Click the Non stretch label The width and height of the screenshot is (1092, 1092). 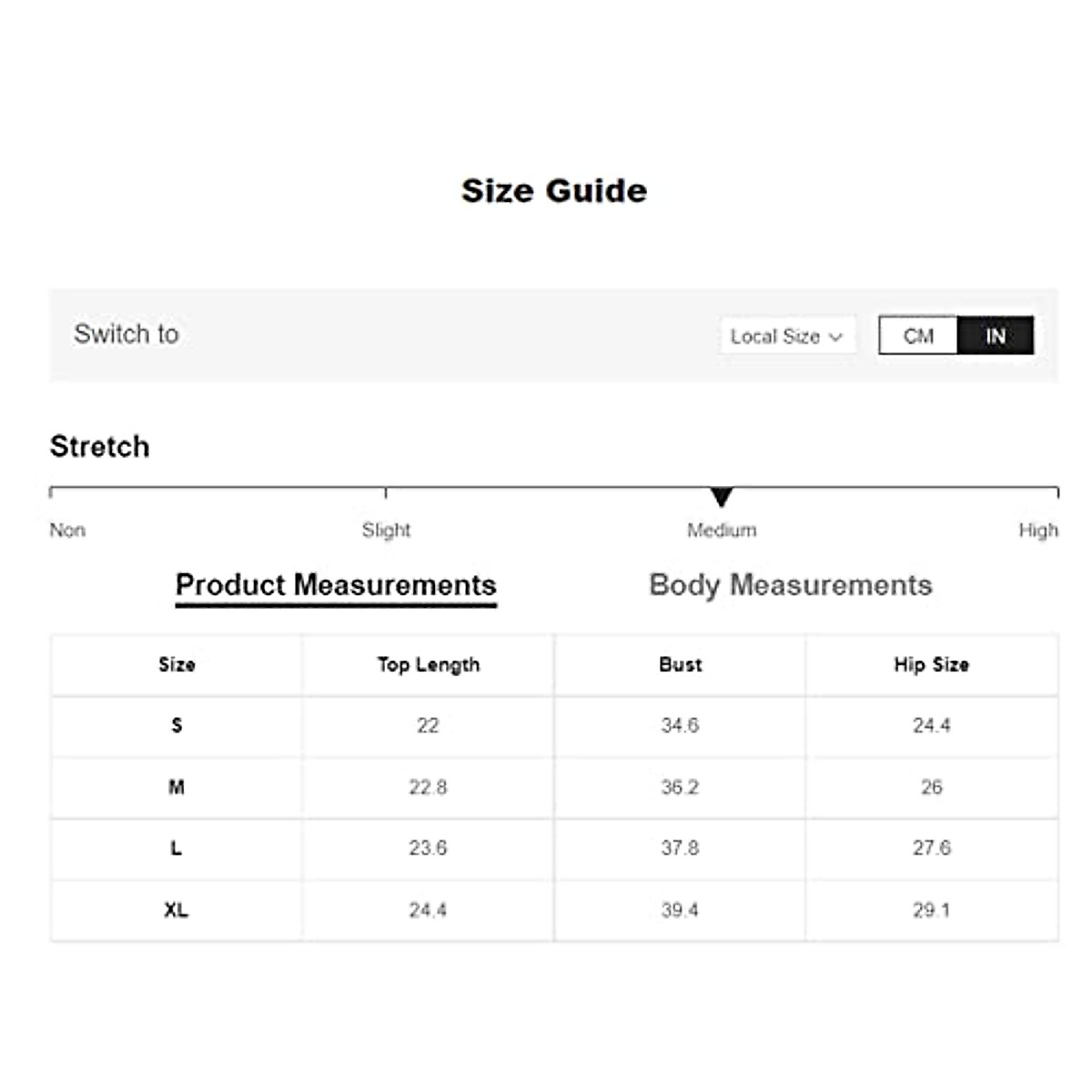67,531
